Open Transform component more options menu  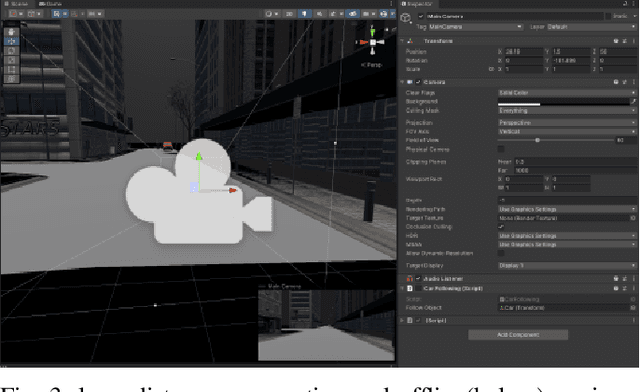pos(634,41)
